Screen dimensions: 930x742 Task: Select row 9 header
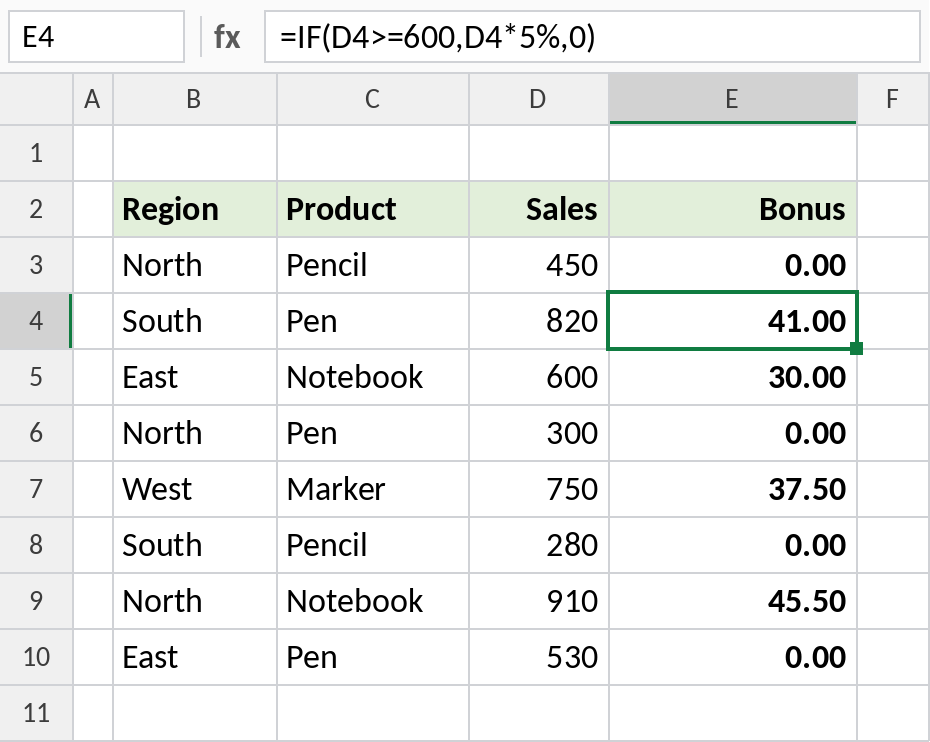click(36, 601)
